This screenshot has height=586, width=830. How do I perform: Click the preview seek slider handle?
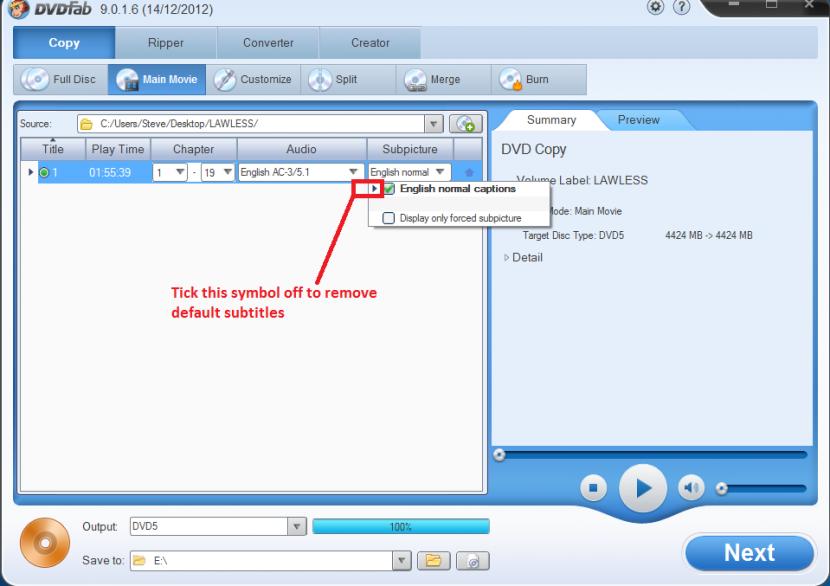coord(499,455)
